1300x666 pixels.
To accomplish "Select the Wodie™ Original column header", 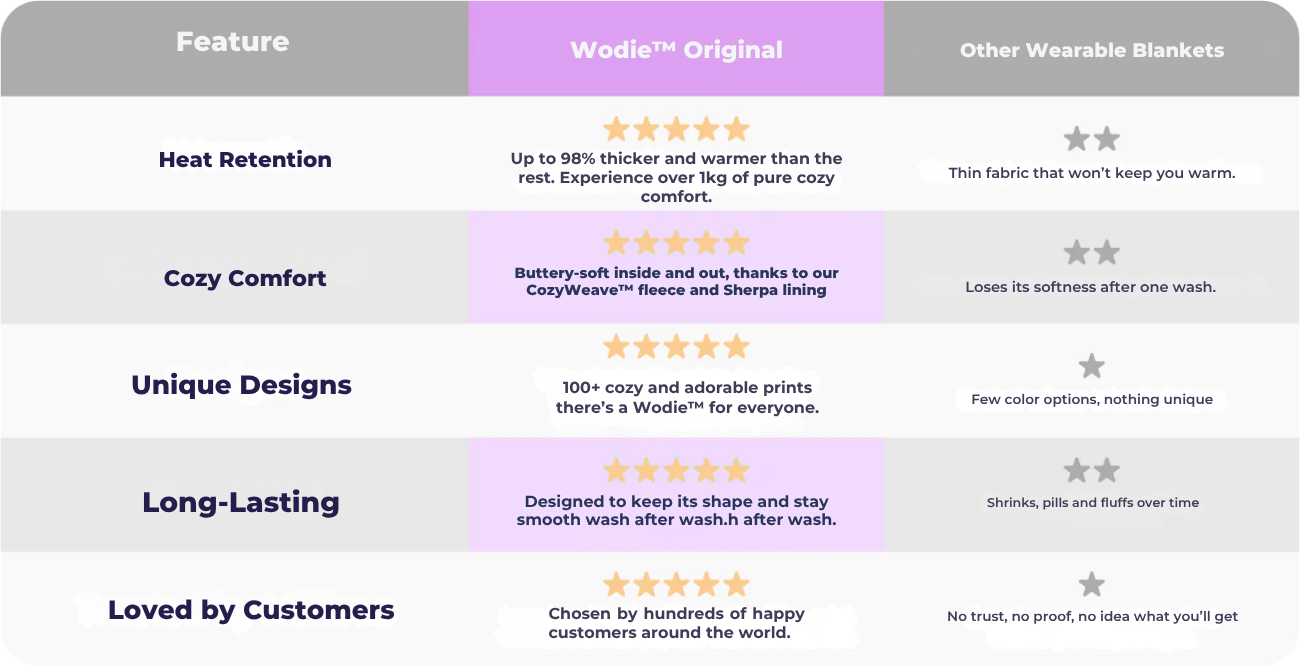I will pos(676,50).
